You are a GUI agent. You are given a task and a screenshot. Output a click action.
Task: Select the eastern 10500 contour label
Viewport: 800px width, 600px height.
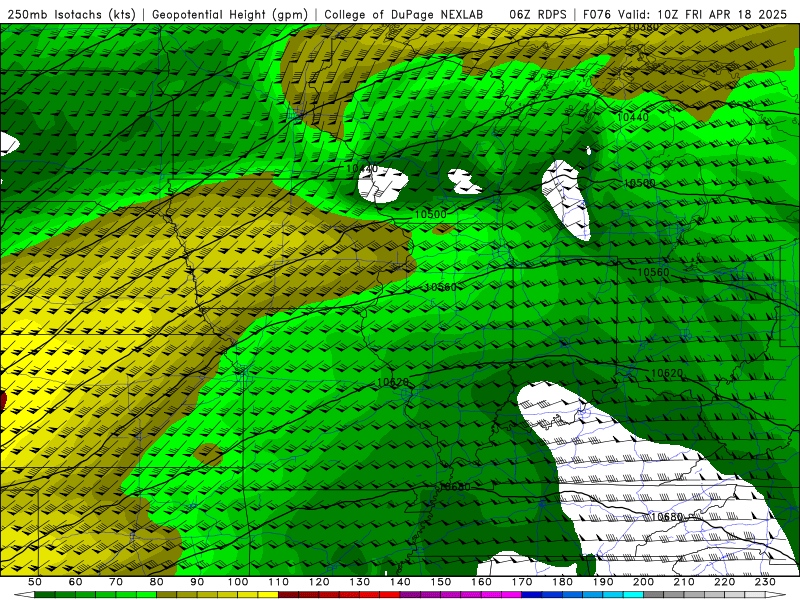click(x=640, y=183)
